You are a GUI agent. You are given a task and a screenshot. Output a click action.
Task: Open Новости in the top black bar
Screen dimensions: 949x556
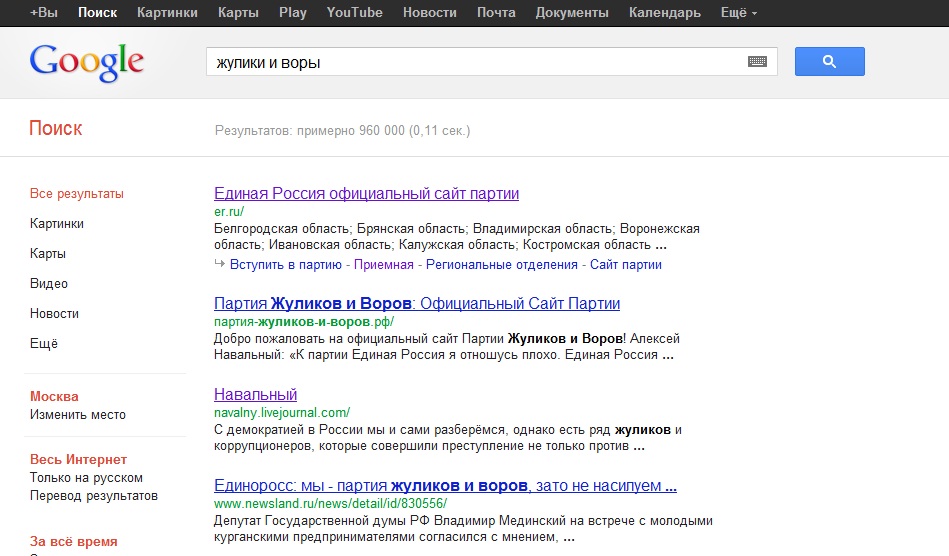click(x=430, y=13)
